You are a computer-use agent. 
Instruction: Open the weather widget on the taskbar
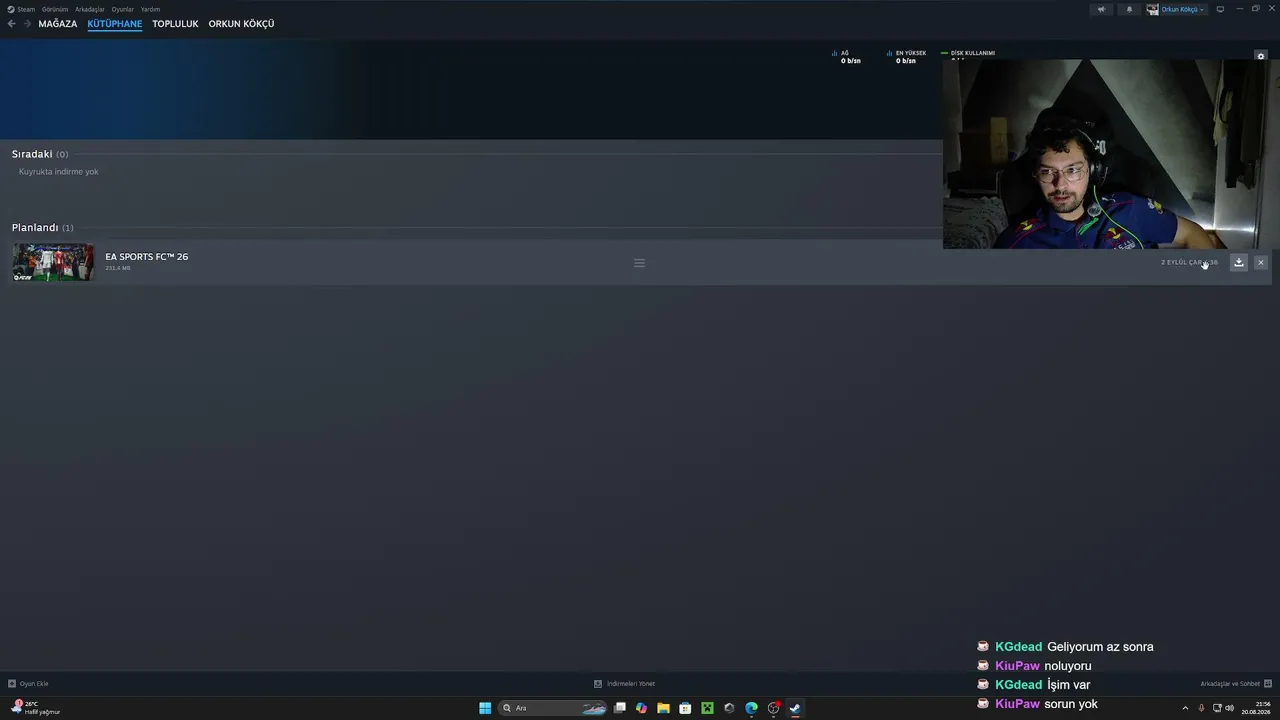35,708
